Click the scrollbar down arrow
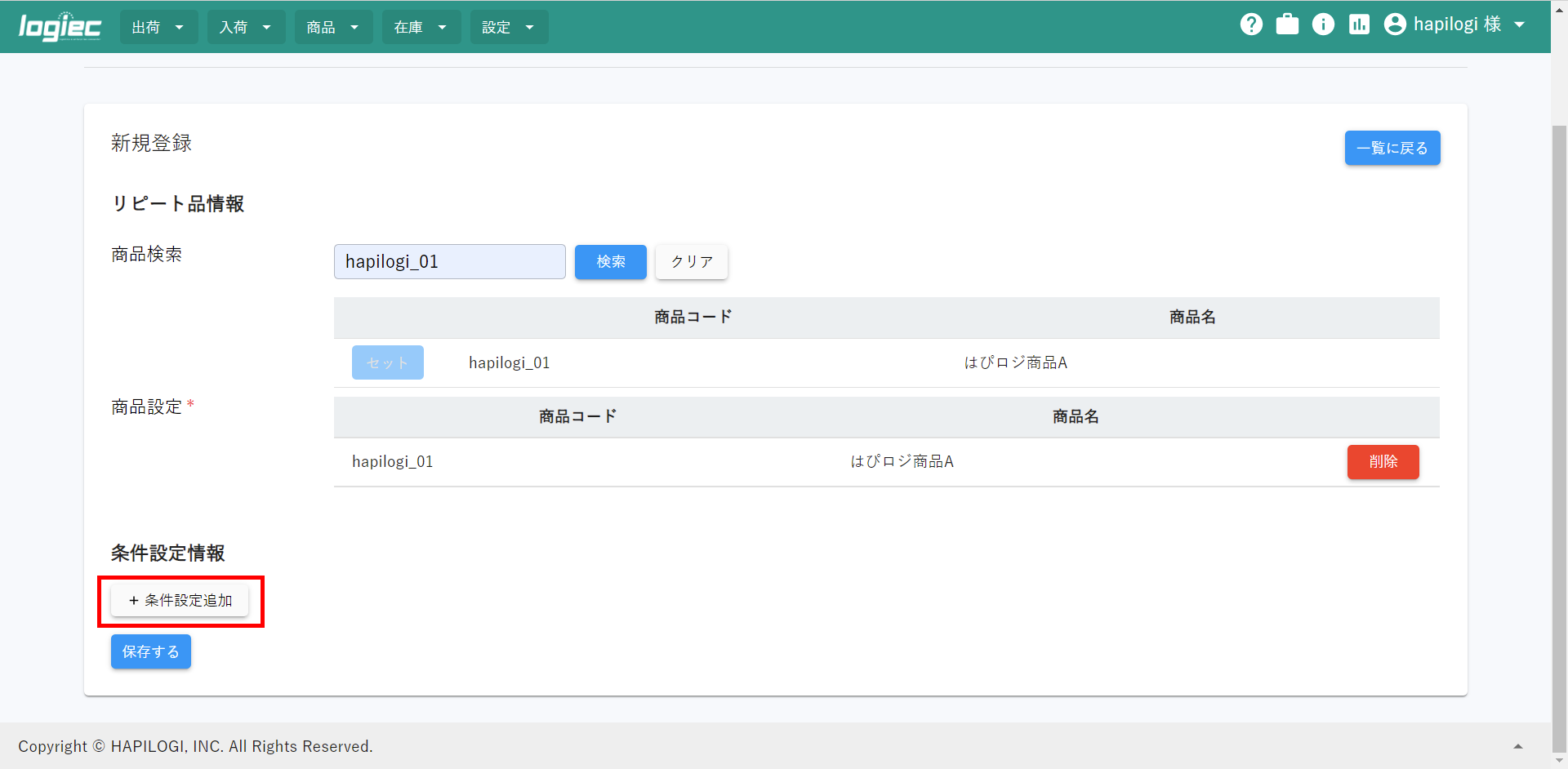Viewport: 1568px width, 769px height. click(x=1559, y=761)
